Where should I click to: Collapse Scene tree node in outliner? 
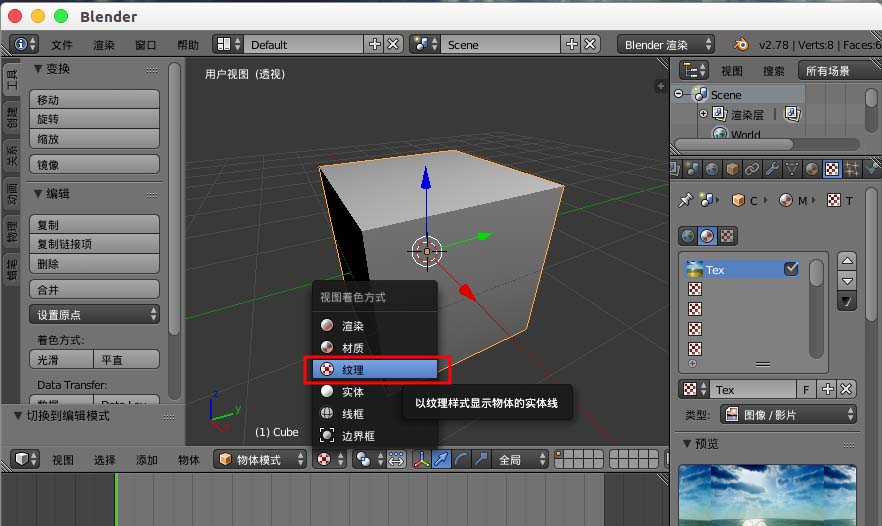[x=679, y=93]
